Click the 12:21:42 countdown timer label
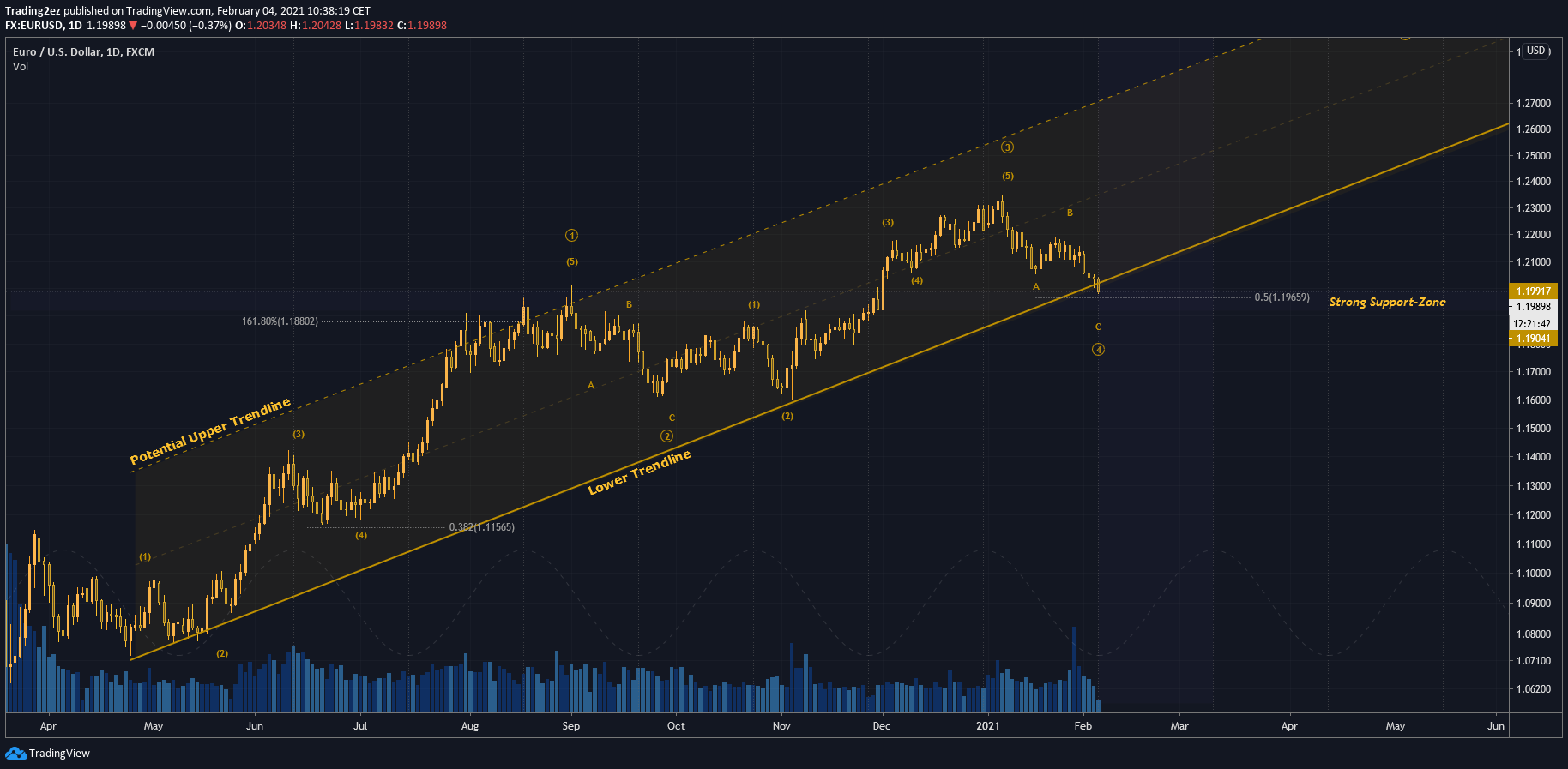Image resolution: width=1568 pixels, height=769 pixels. (1532, 324)
